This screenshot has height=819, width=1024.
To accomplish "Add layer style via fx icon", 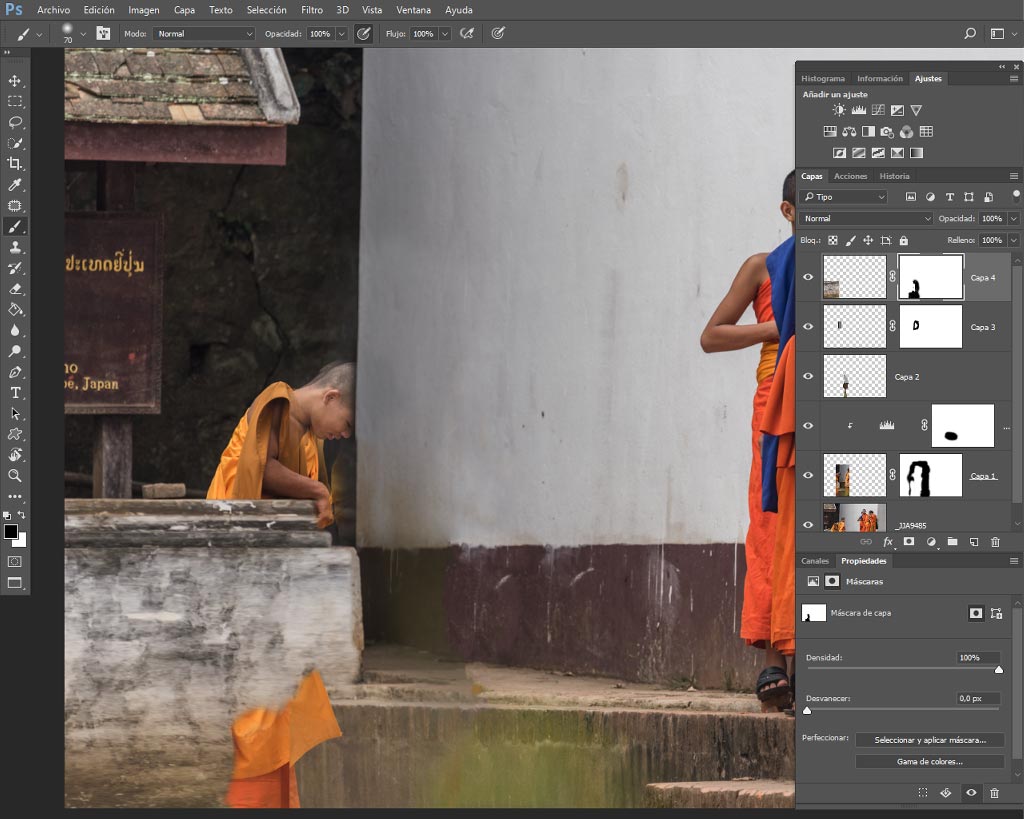I will tap(888, 542).
